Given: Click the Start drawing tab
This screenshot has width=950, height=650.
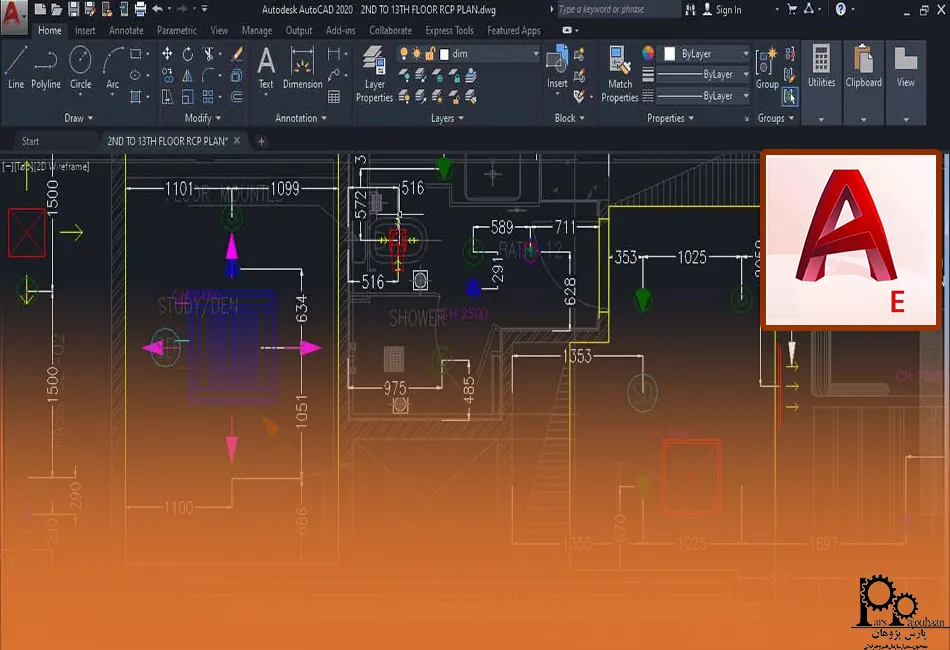Looking at the screenshot, I should tap(30, 140).
